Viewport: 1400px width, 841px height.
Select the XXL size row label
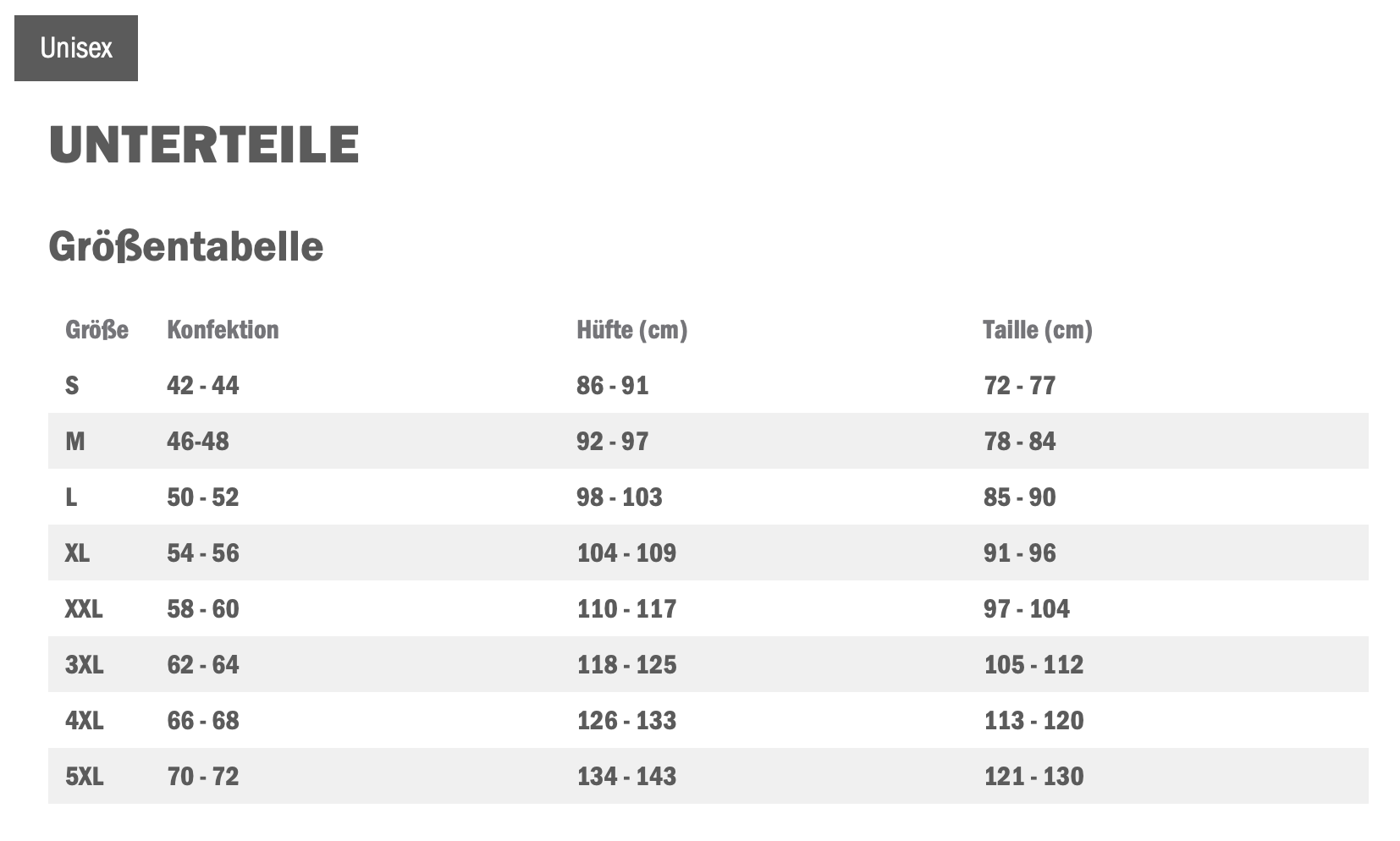[x=84, y=609]
